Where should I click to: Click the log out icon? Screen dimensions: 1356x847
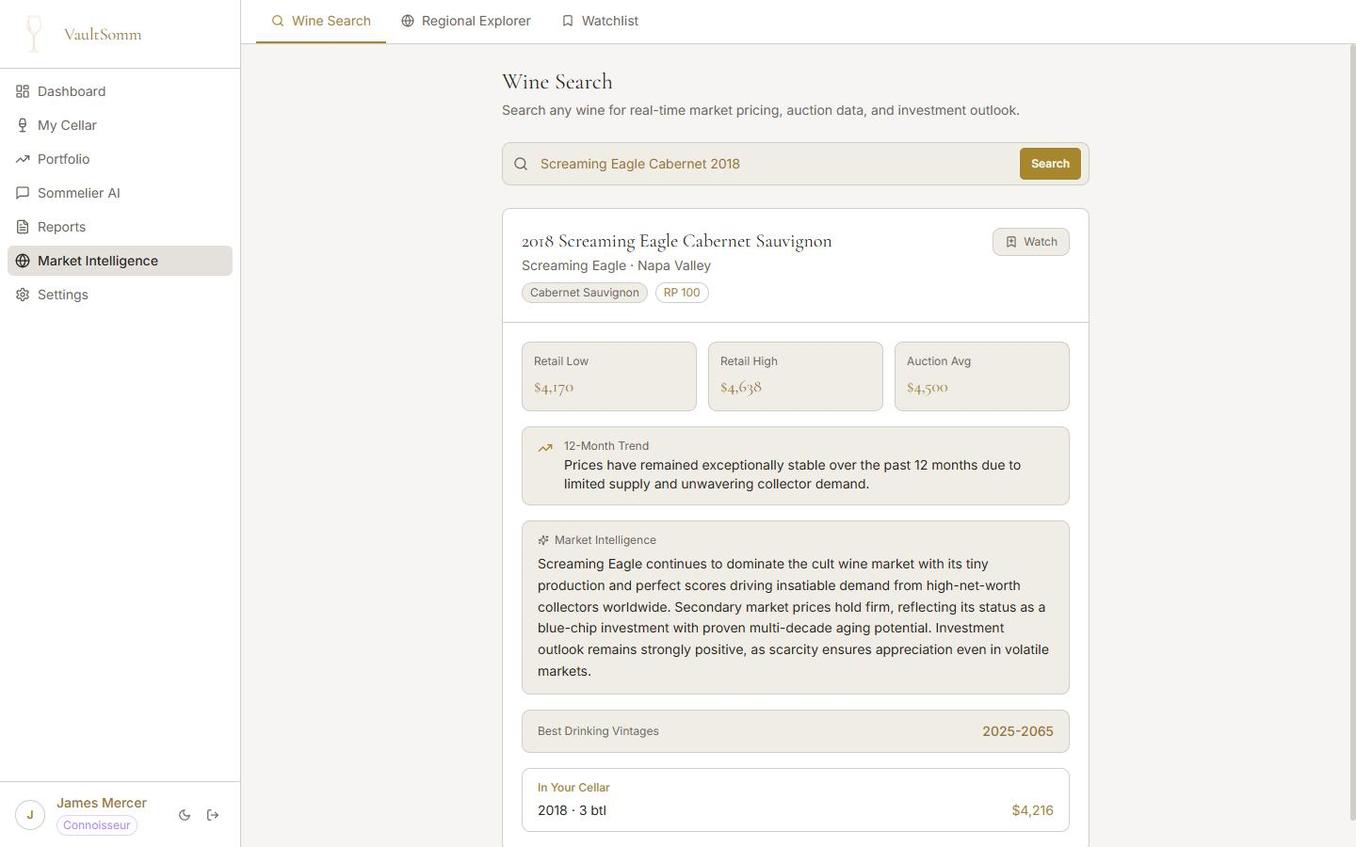click(213, 815)
